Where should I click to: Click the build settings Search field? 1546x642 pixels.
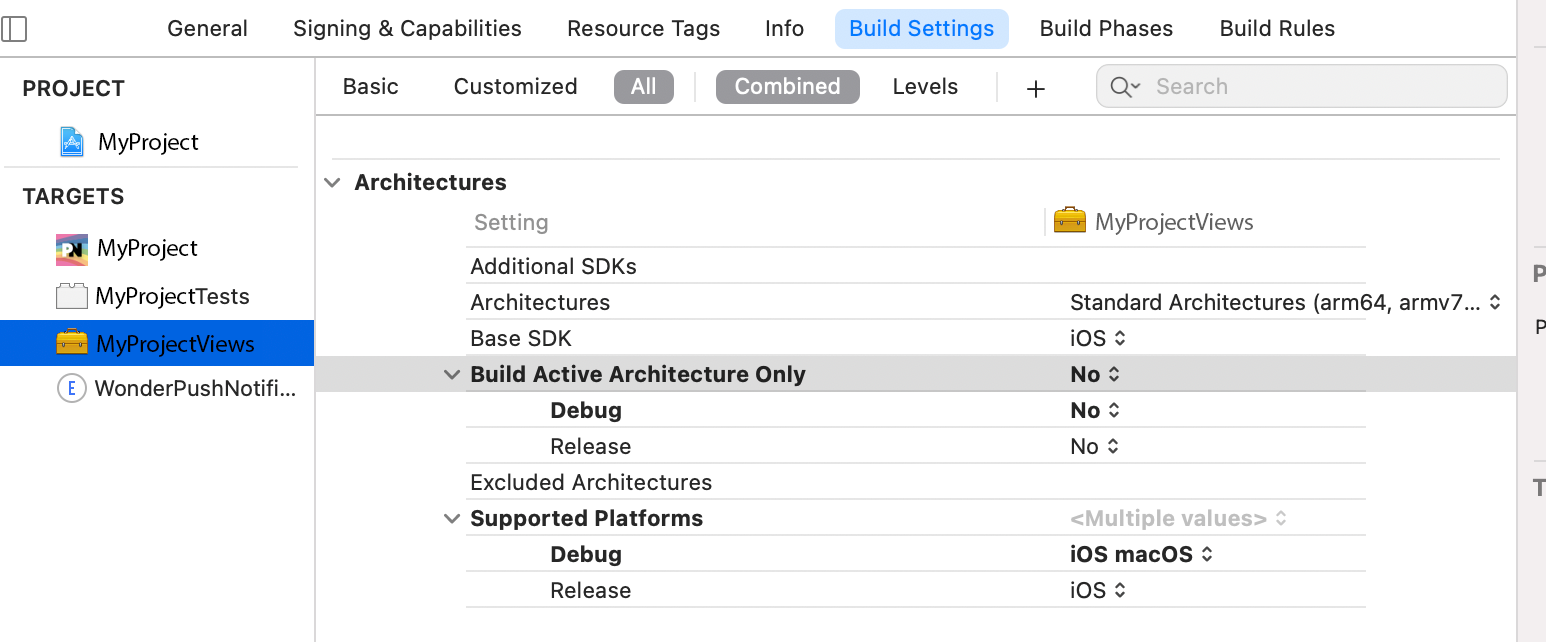(1320, 87)
